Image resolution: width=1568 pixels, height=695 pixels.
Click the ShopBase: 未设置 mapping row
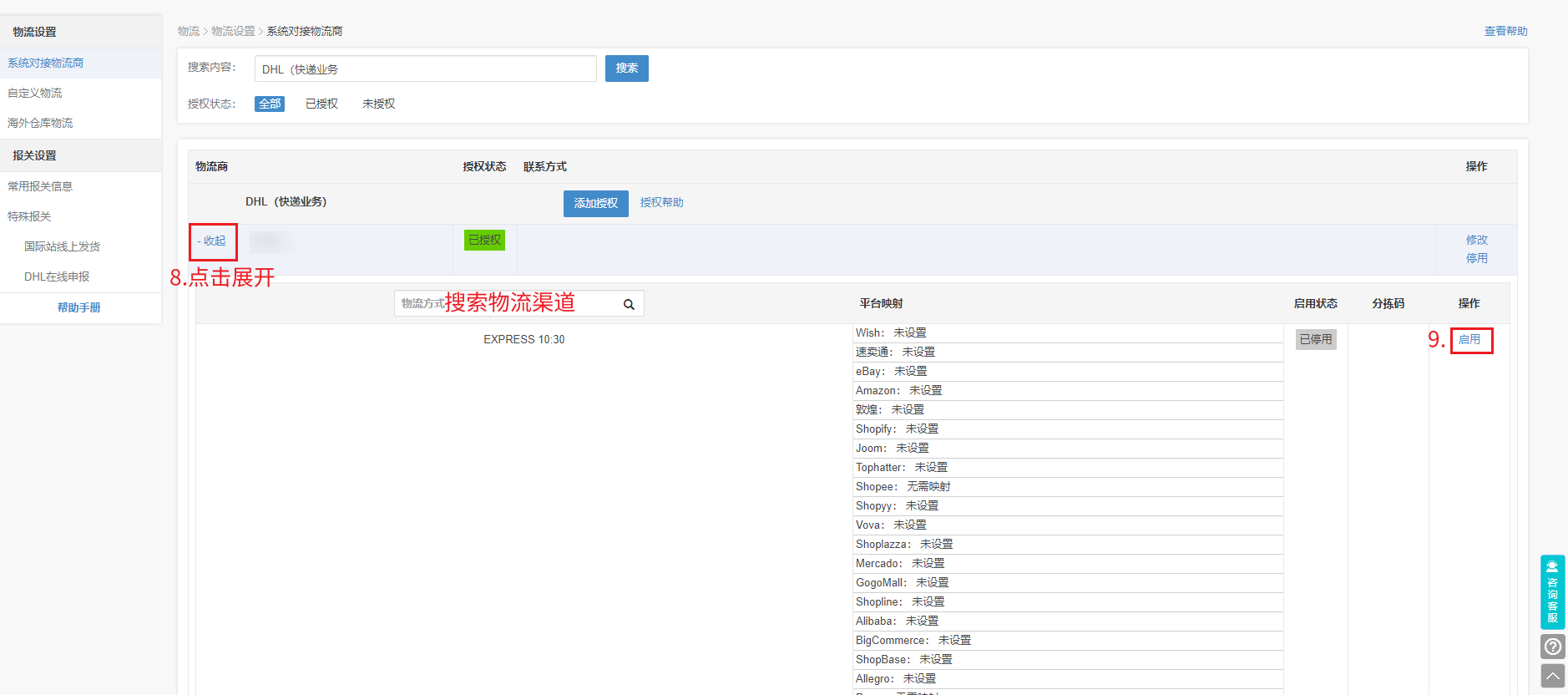(x=1068, y=660)
